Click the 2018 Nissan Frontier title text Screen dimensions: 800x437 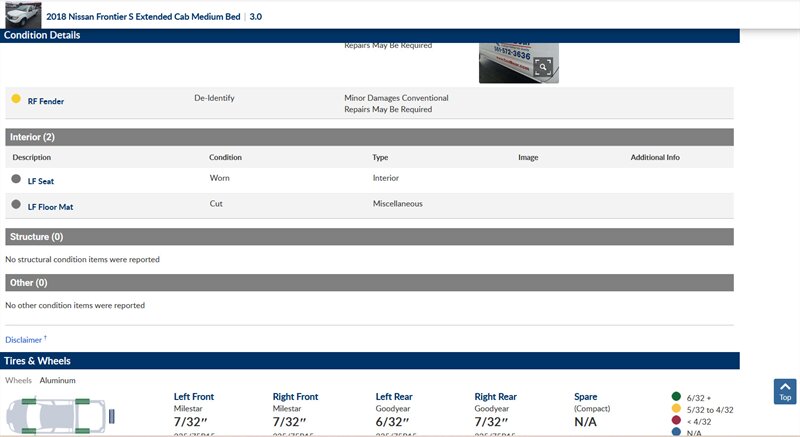coord(145,17)
